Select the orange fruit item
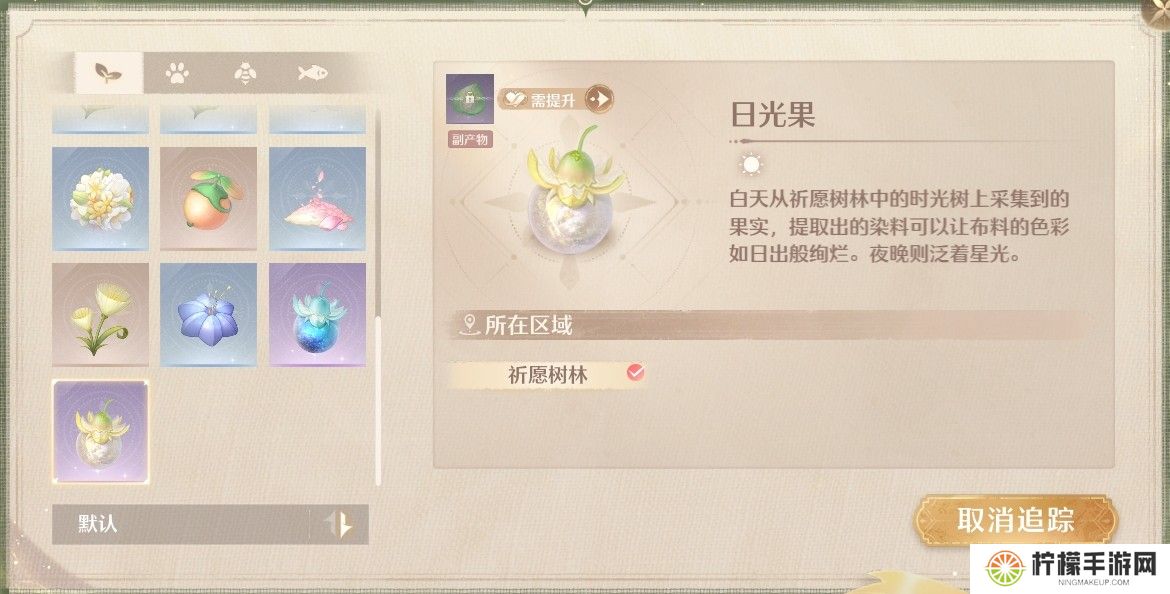This screenshot has height=594, width=1170. pyautogui.click(x=209, y=198)
